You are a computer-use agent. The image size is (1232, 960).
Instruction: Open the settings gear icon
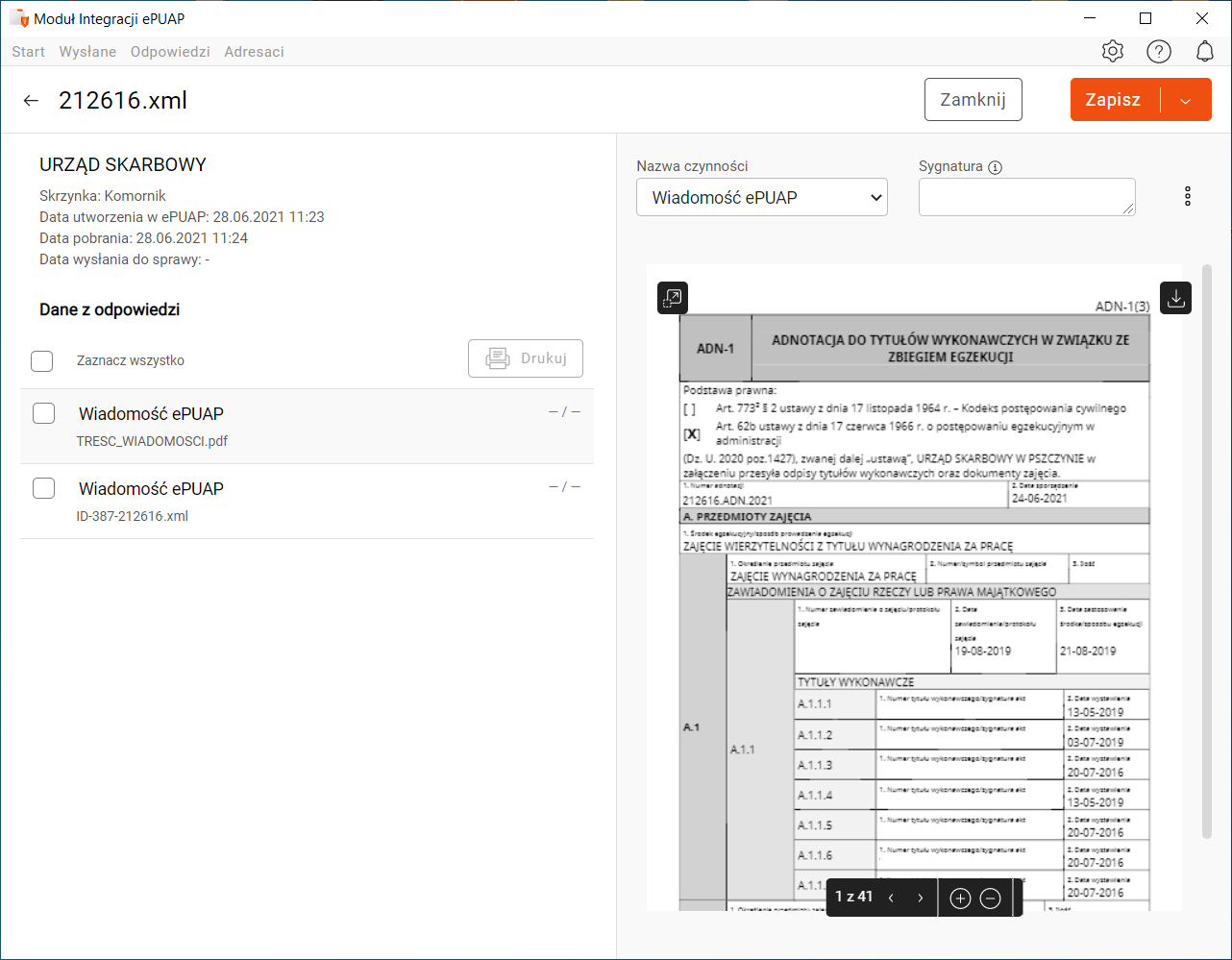point(1113,52)
